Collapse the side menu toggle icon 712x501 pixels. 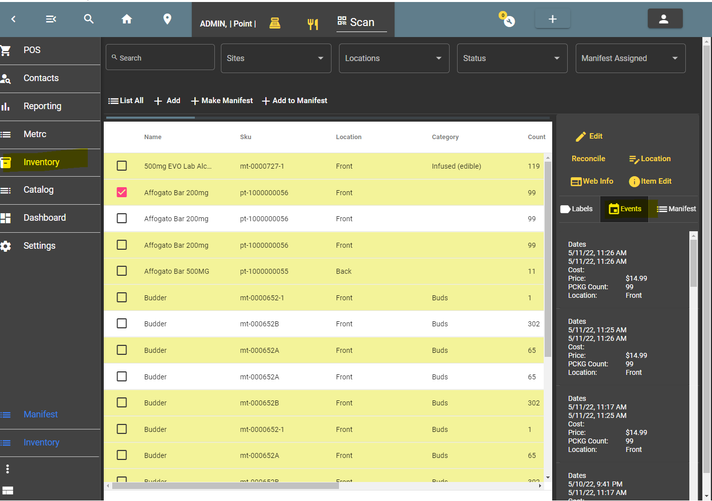coord(51,19)
